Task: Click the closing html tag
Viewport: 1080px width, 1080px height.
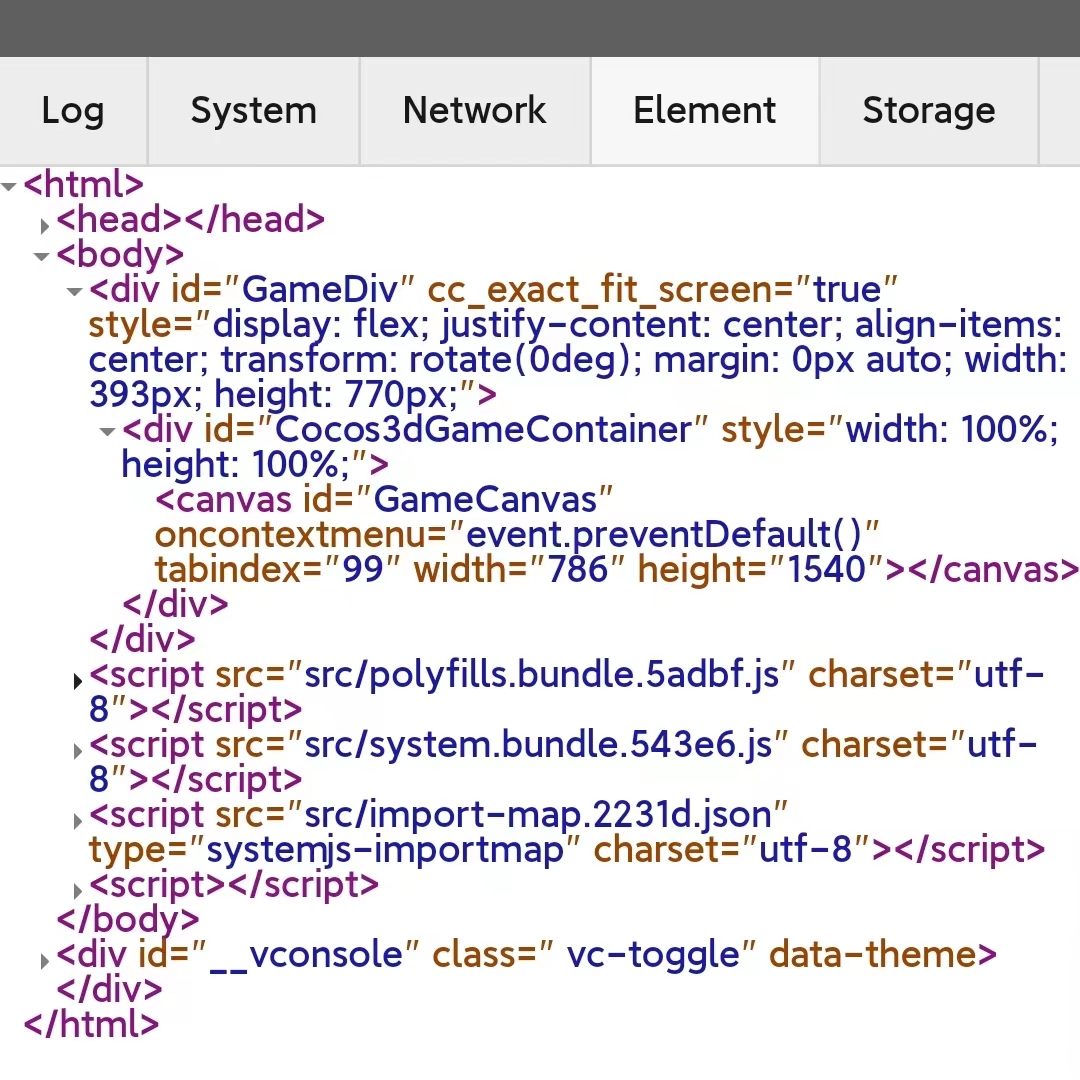Action: tap(92, 1025)
